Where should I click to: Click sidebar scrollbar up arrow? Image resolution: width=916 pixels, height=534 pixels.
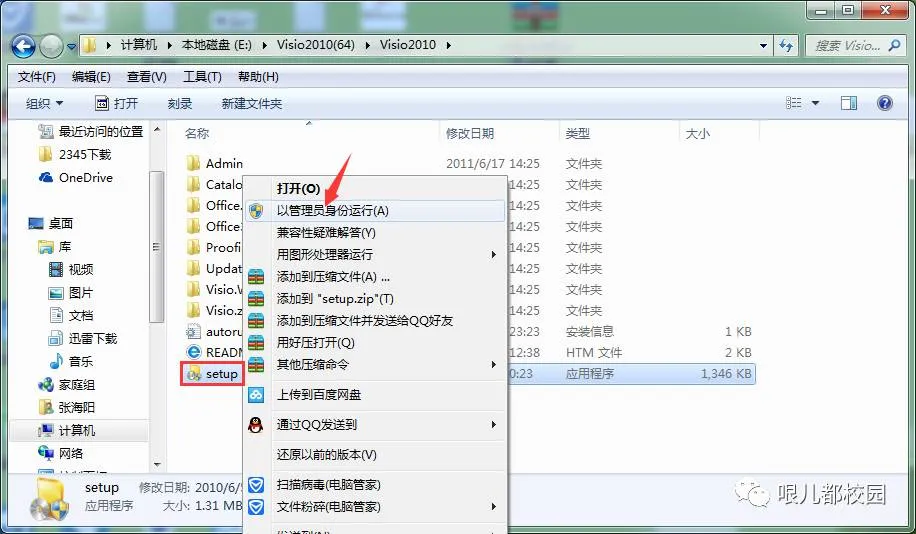(x=157, y=129)
